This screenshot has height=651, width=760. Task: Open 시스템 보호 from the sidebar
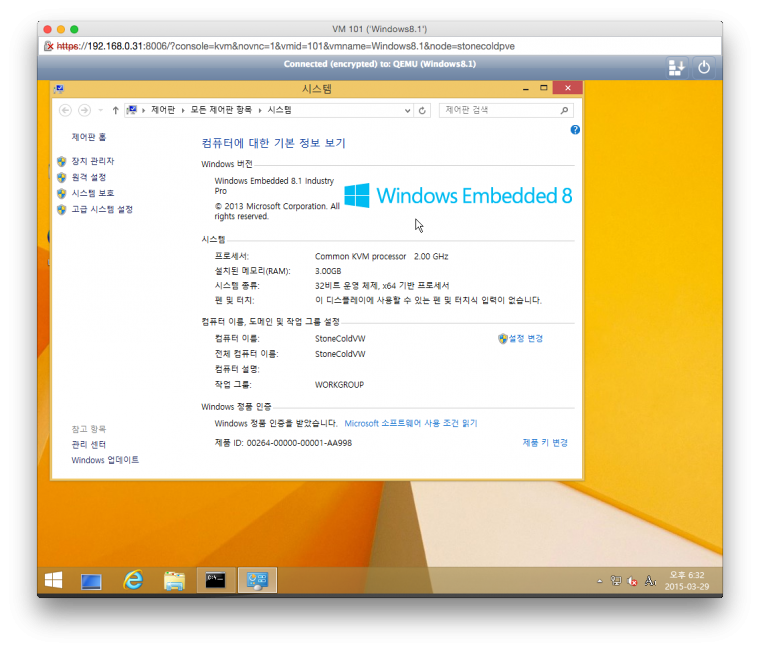click(x=93, y=193)
